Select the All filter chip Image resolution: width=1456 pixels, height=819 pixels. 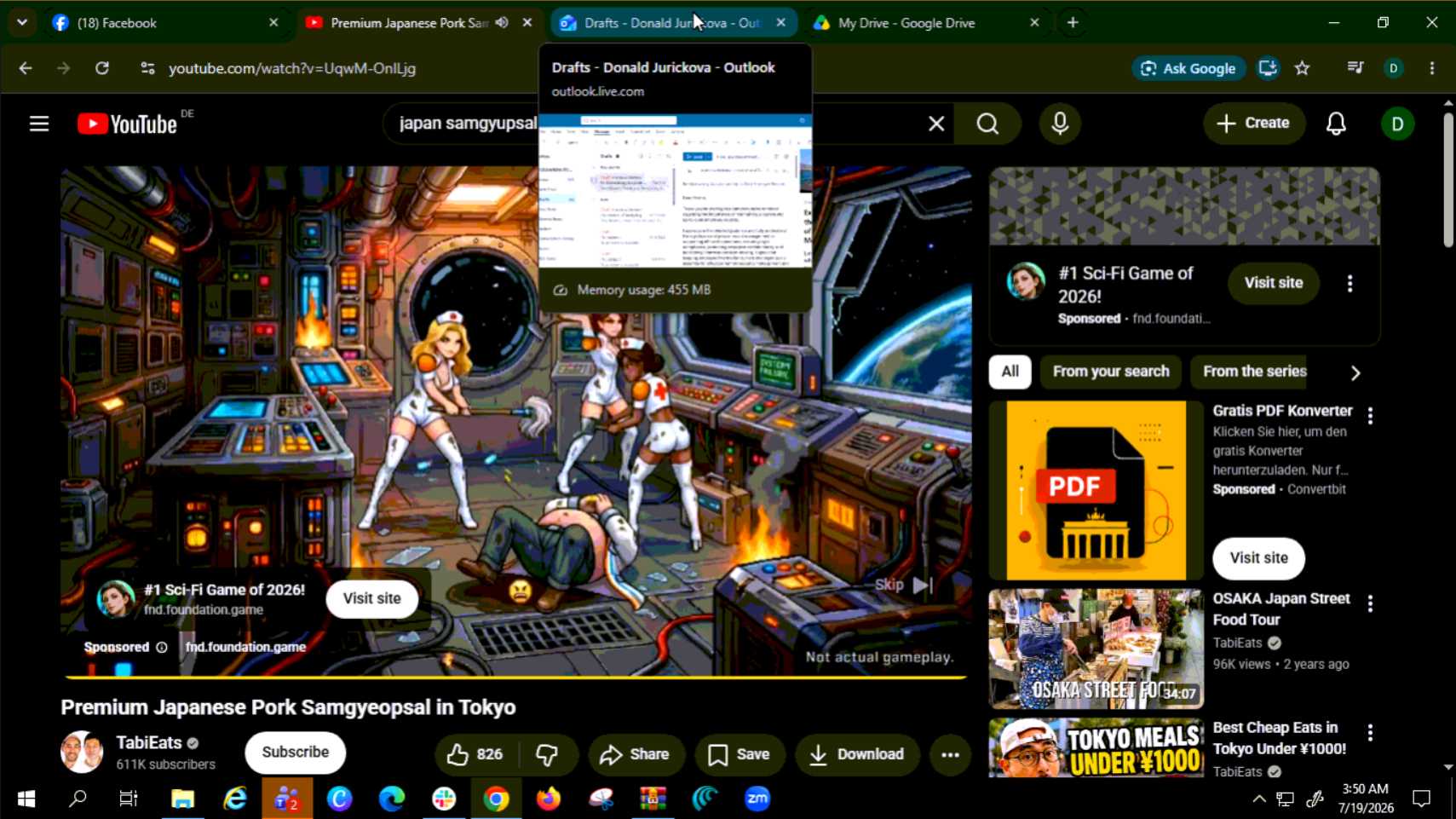coord(1010,372)
